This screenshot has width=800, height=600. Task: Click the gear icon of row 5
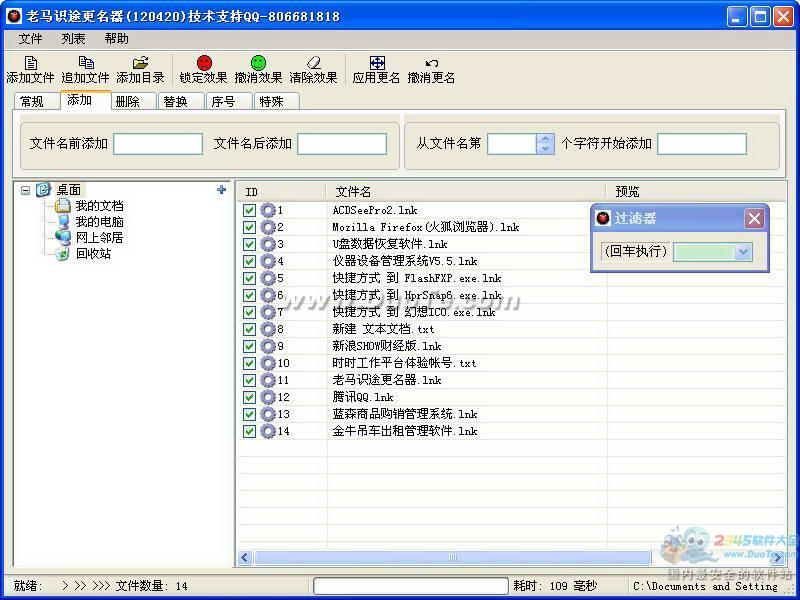pyautogui.click(x=268, y=278)
